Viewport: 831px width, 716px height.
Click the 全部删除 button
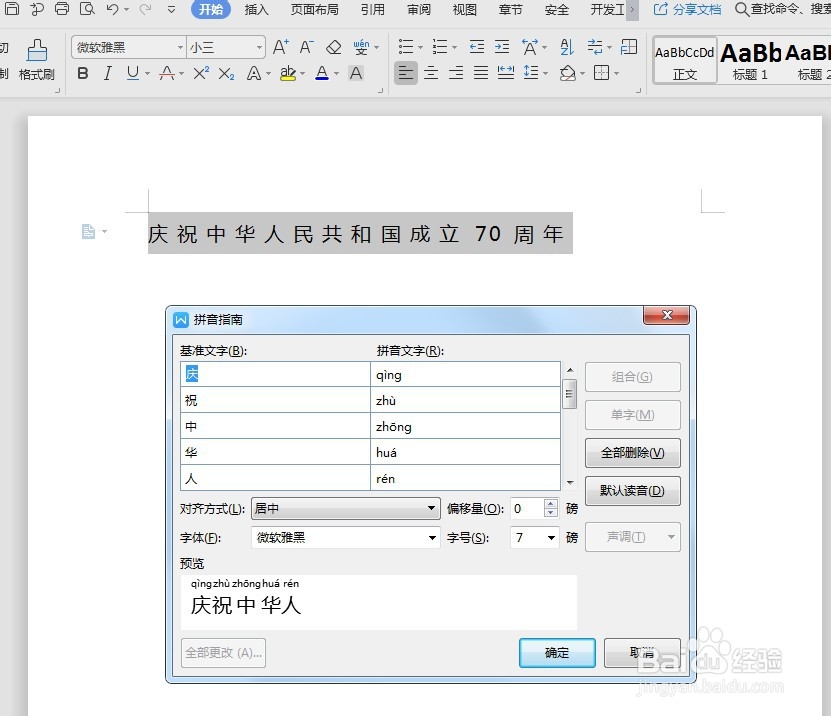[632, 452]
